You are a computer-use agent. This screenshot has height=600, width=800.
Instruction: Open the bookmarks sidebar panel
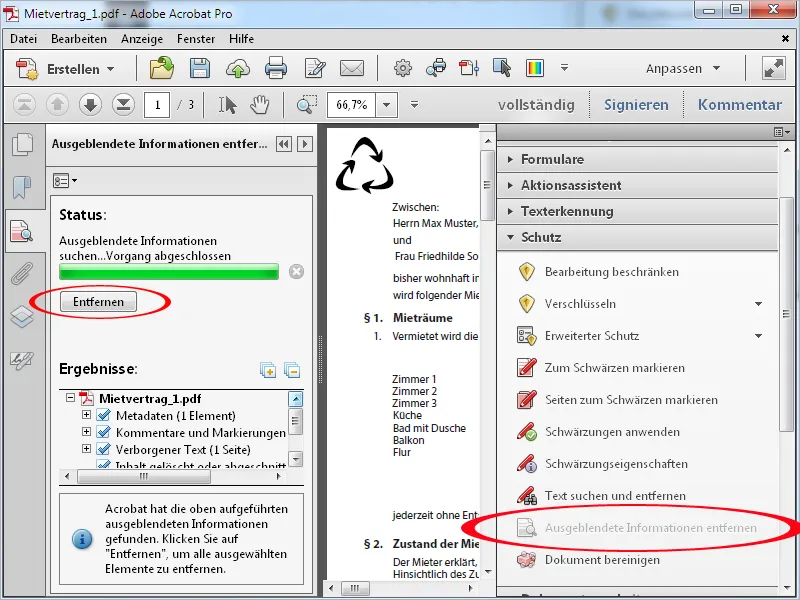(x=22, y=187)
